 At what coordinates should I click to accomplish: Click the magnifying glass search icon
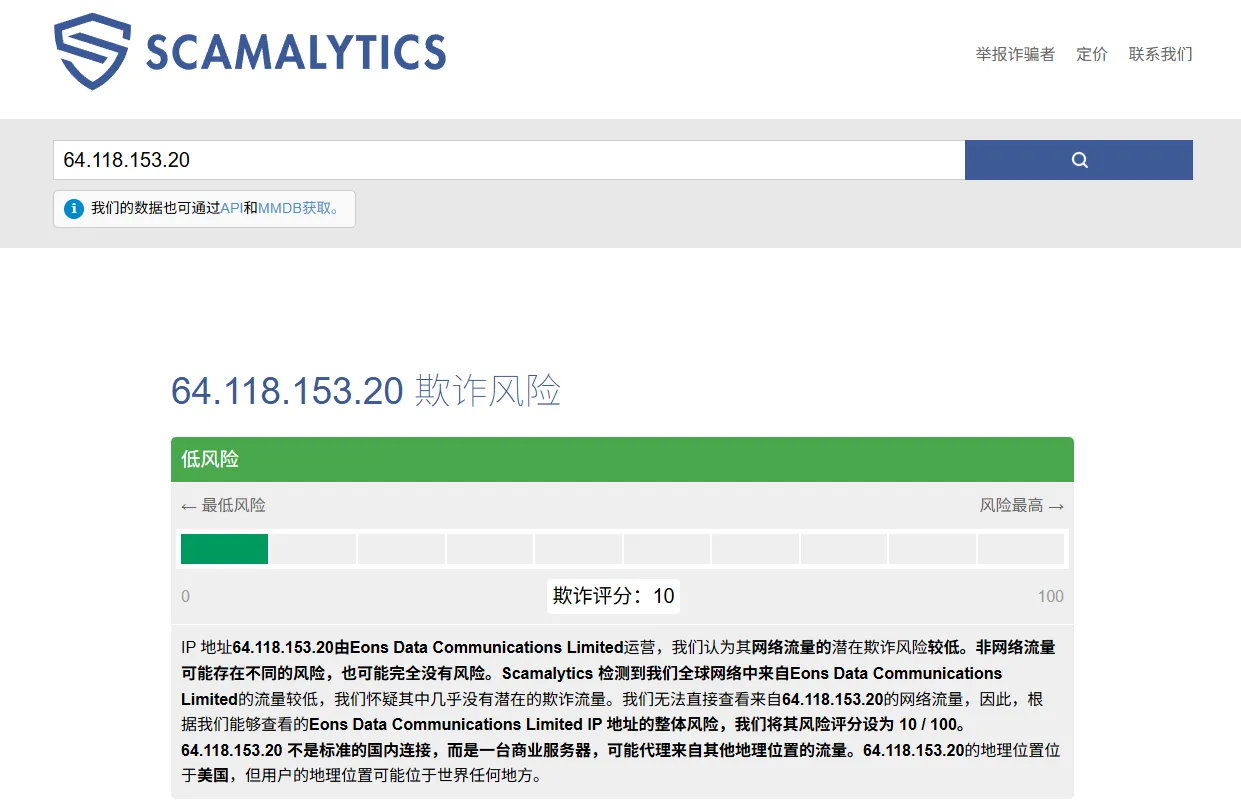(x=1078, y=159)
